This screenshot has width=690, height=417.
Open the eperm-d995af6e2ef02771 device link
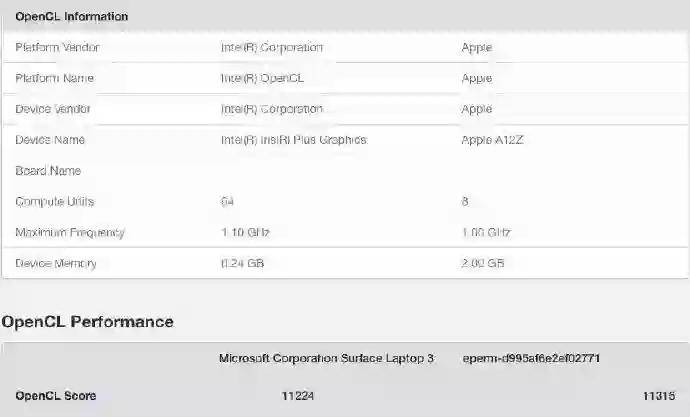(x=530, y=358)
